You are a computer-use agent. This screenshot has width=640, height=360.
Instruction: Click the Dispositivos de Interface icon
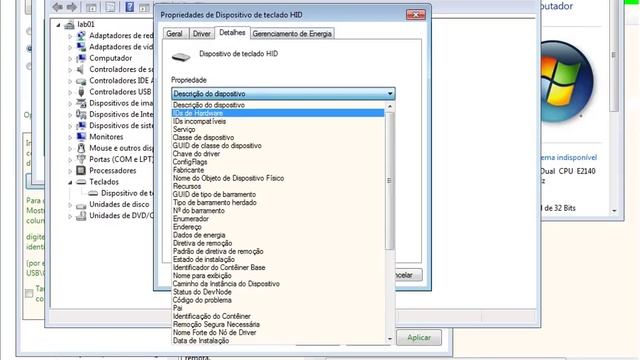81,114
